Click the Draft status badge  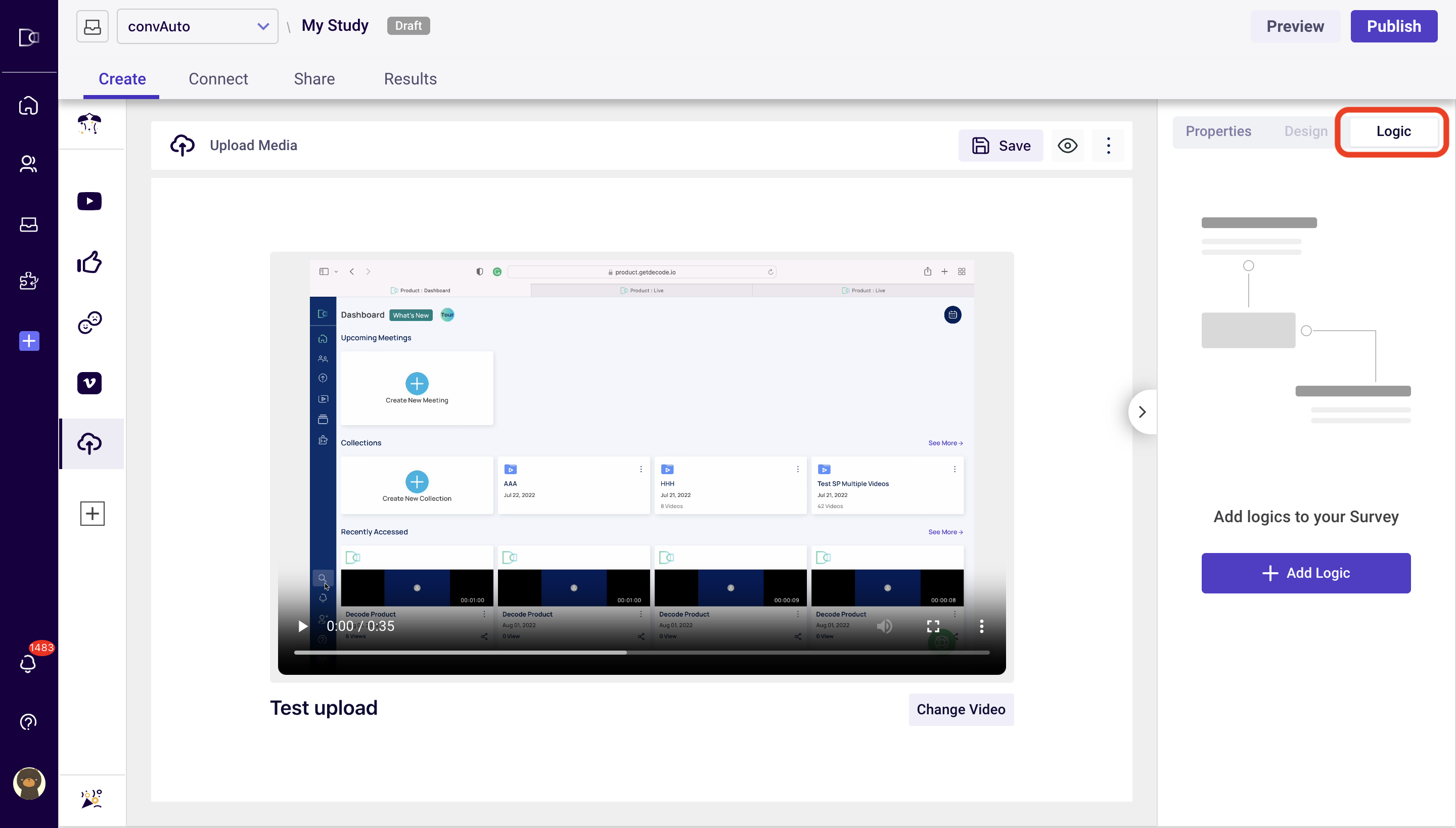[408, 26]
